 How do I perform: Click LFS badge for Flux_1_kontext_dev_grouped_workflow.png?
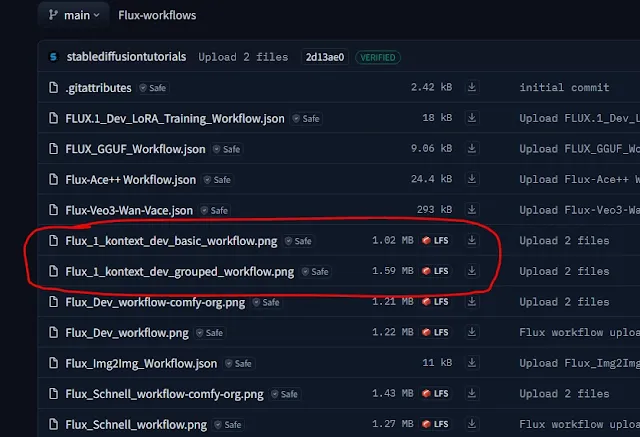[x=436, y=271]
